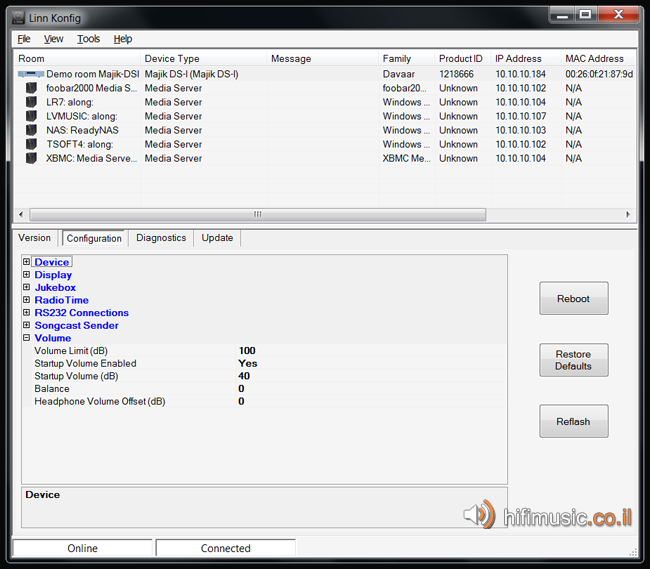
Task: Click the Songcast Sender heading link
Action: (77, 325)
